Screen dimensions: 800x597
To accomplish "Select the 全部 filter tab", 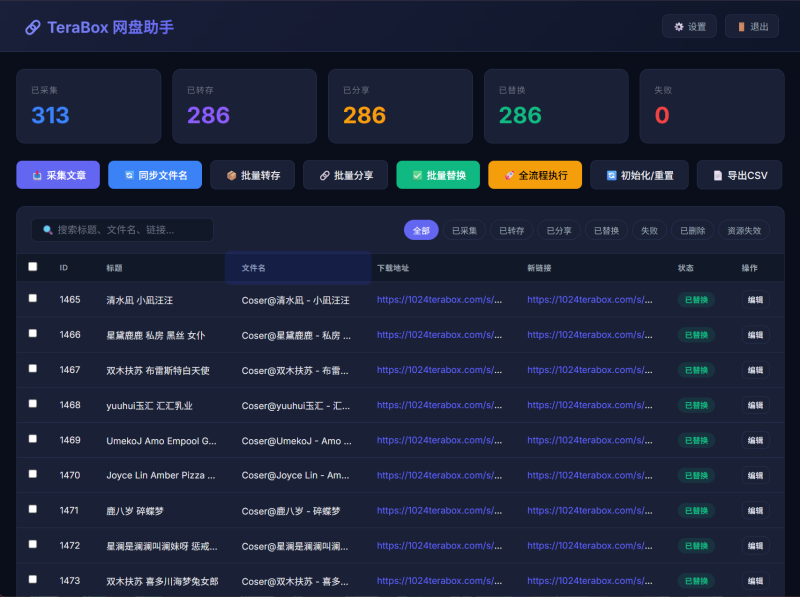I will point(421,230).
